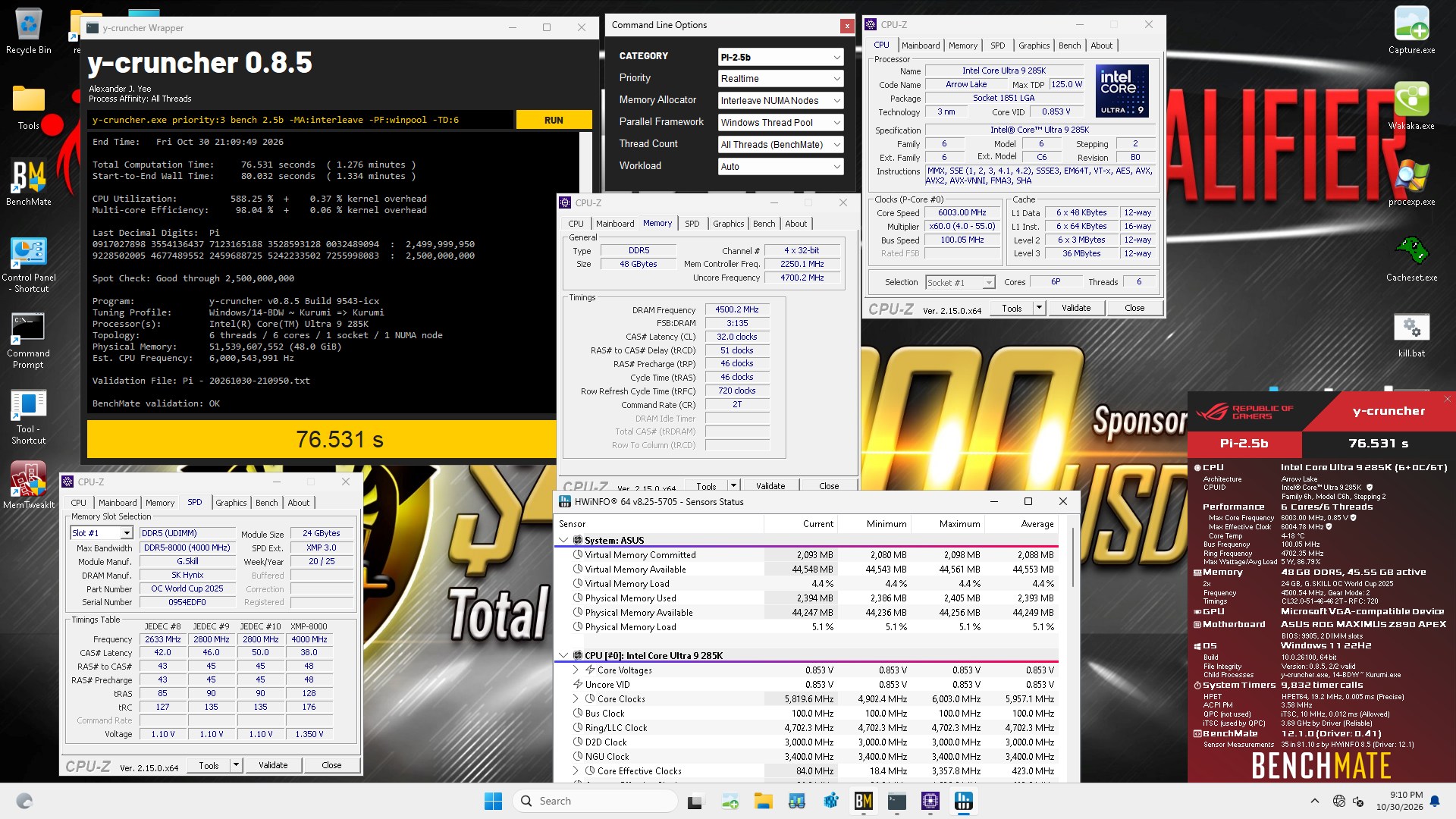This screenshot has width=1456, height=819.
Task: Open Cacheset.exe desktop icon
Action: [x=1411, y=258]
